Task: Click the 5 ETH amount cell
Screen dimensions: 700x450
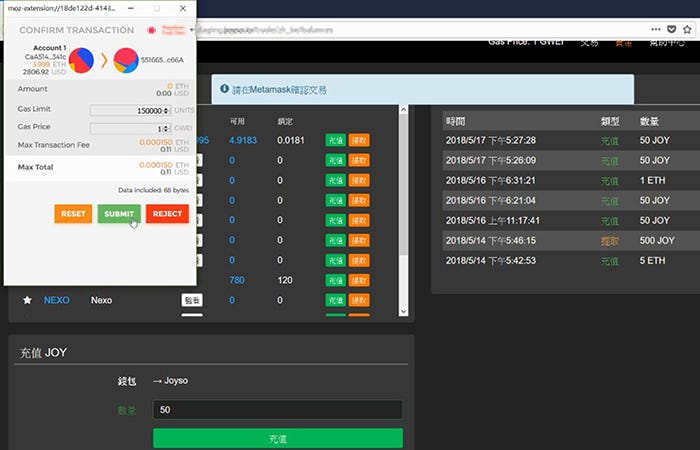Action: pos(652,261)
